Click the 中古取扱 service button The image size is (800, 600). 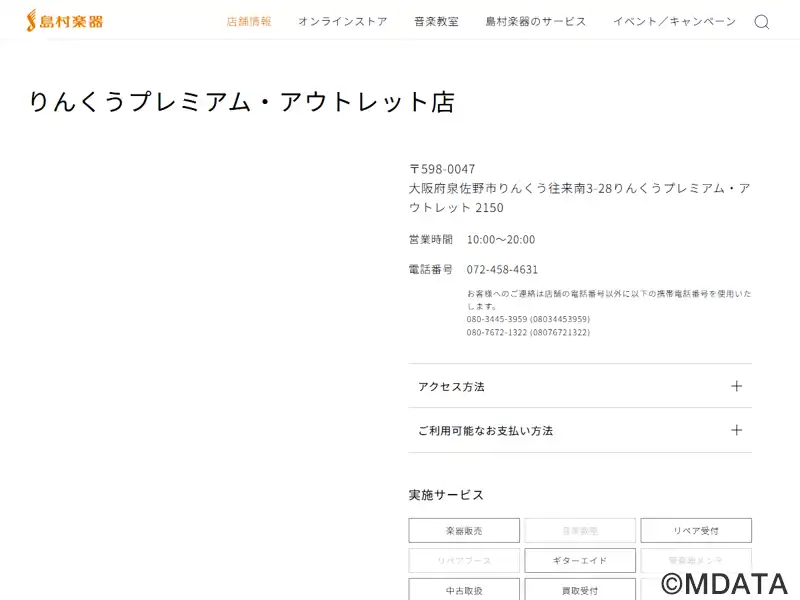coord(464,590)
